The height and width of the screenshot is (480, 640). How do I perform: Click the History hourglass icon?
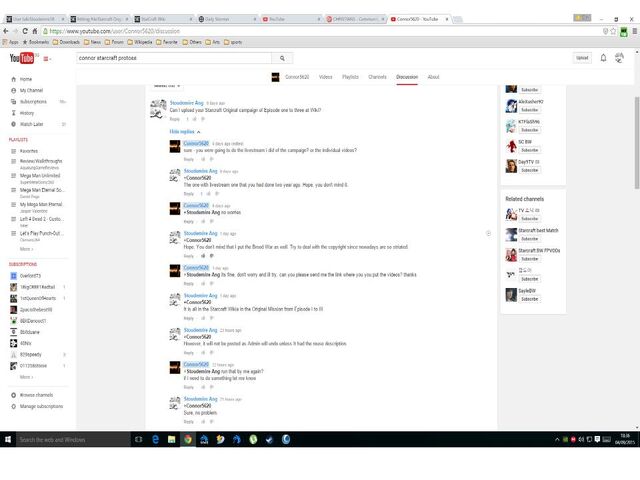click(x=13, y=113)
